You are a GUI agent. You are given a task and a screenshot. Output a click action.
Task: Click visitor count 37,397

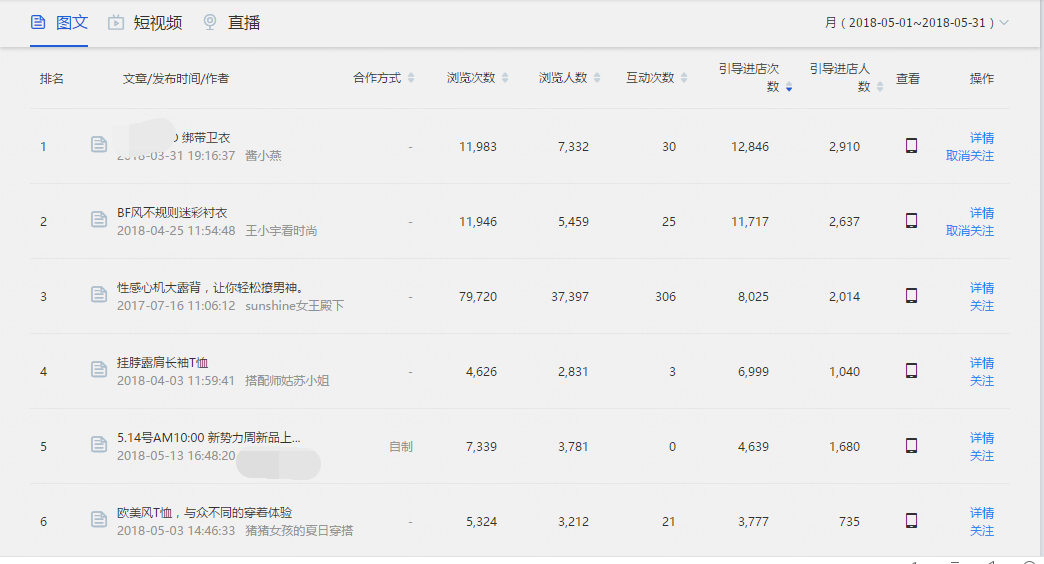coord(569,297)
